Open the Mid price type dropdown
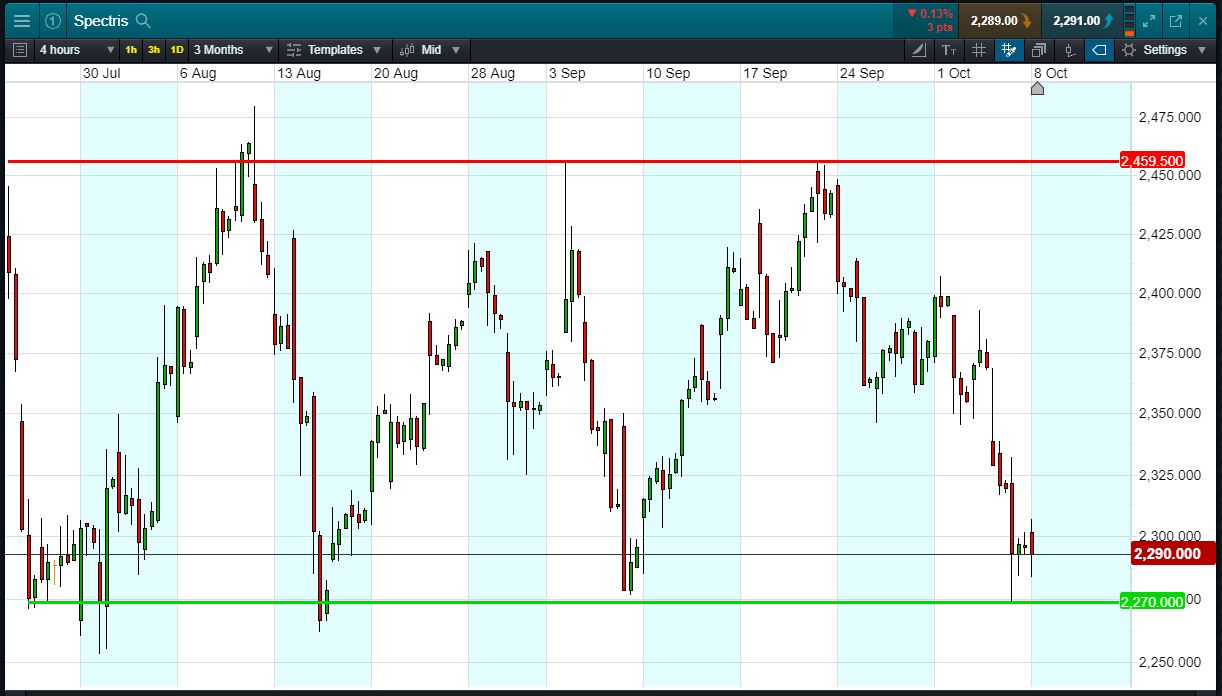The width and height of the screenshot is (1222, 696). click(x=432, y=50)
